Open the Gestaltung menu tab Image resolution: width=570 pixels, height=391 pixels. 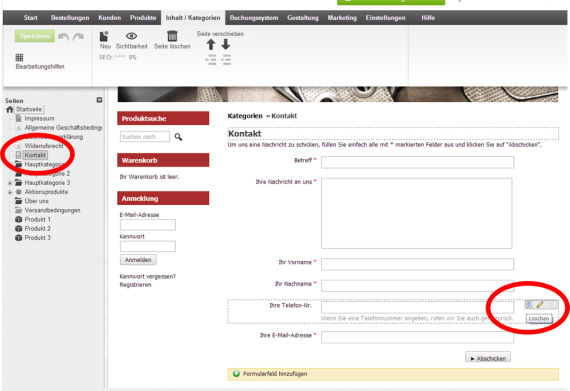pyautogui.click(x=303, y=18)
